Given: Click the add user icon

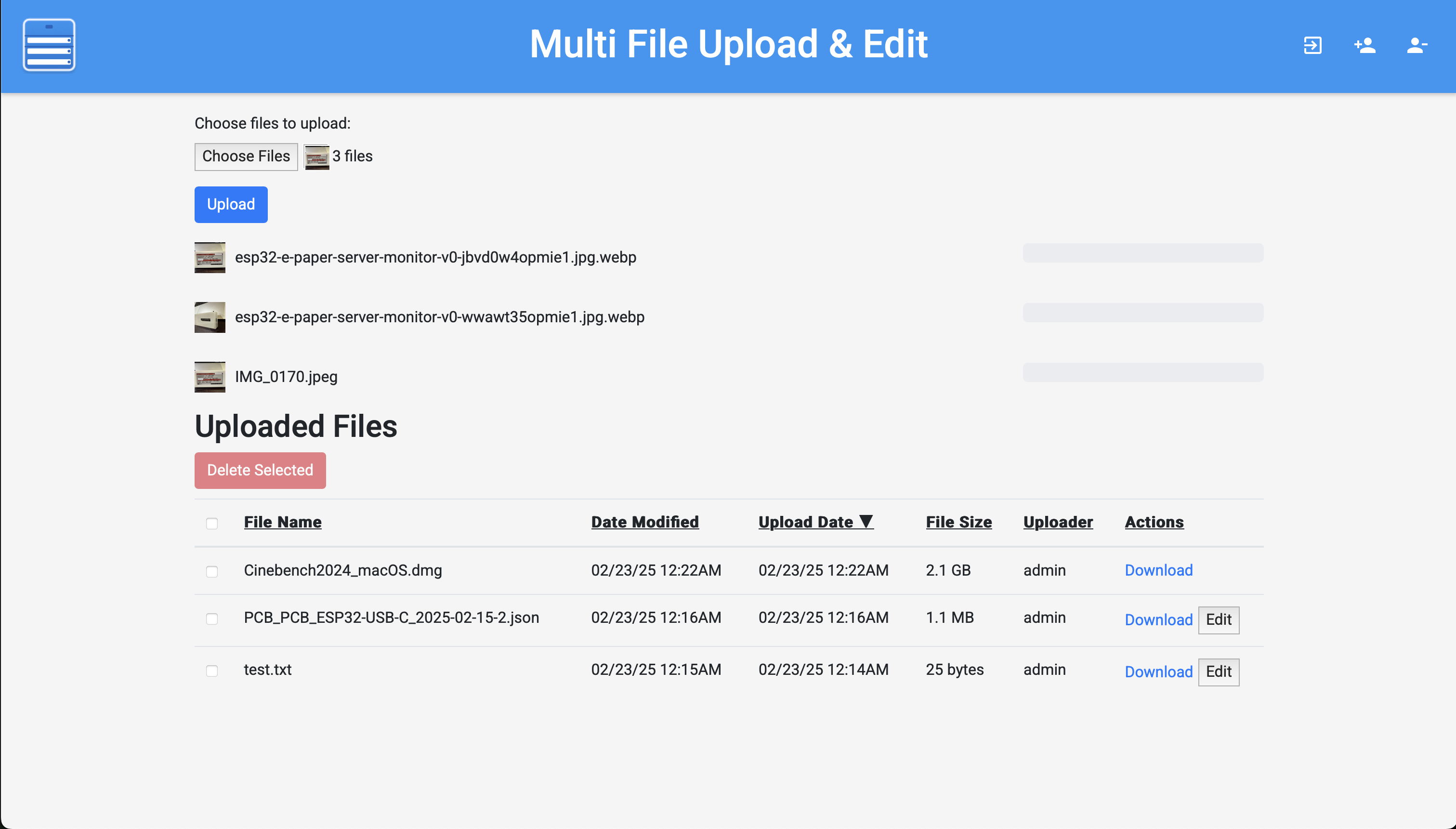Looking at the screenshot, I should [x=1364, y=45].
